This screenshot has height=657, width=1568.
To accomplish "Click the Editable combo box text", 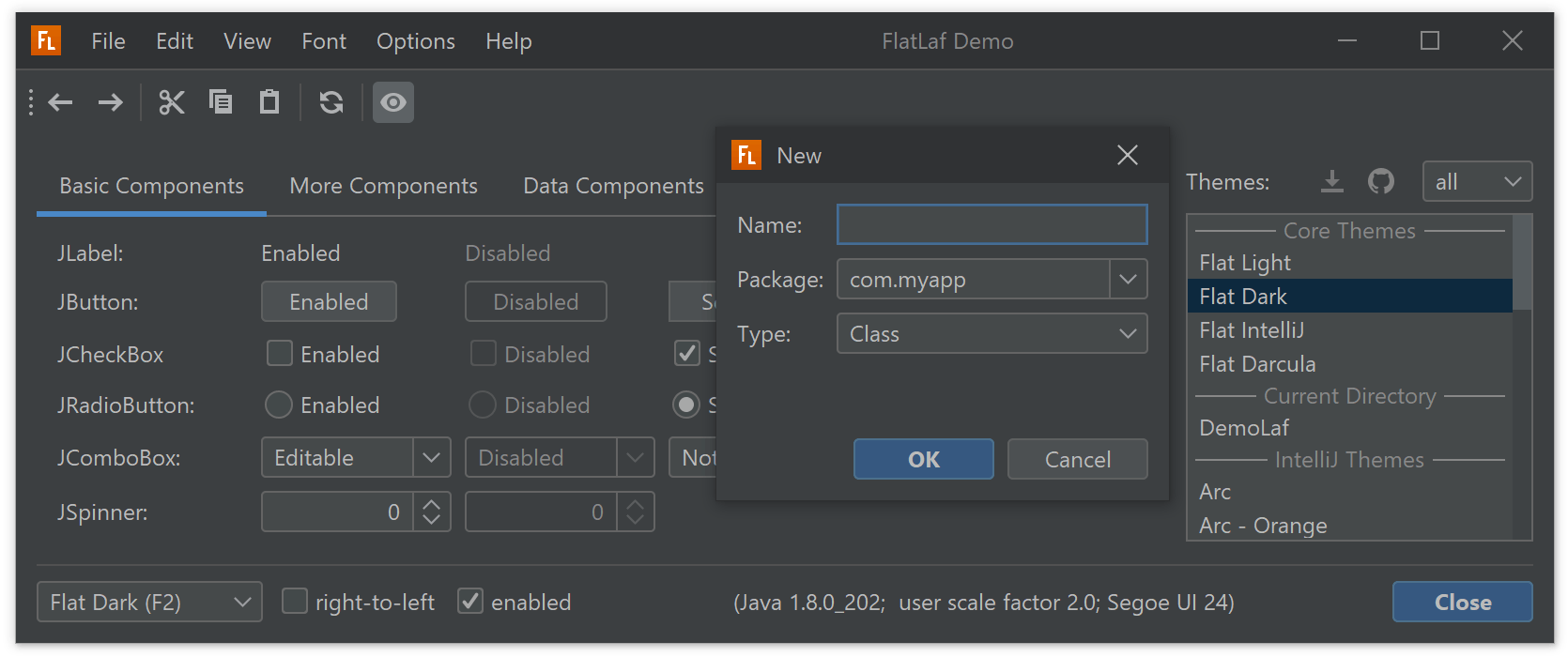I will pos(315,457).
